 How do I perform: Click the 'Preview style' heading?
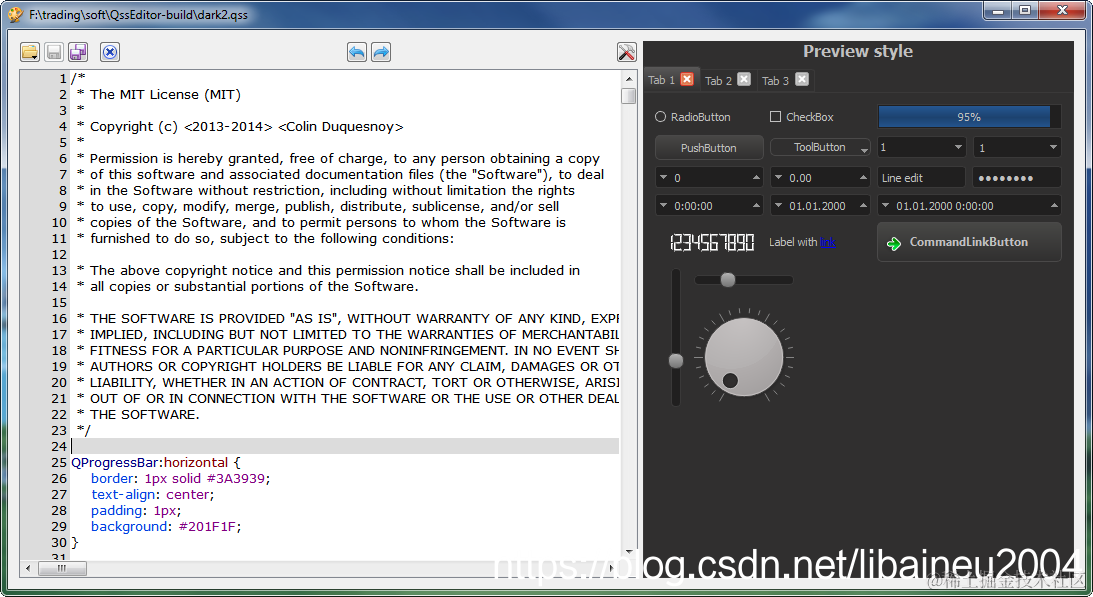tap(857, 51)
